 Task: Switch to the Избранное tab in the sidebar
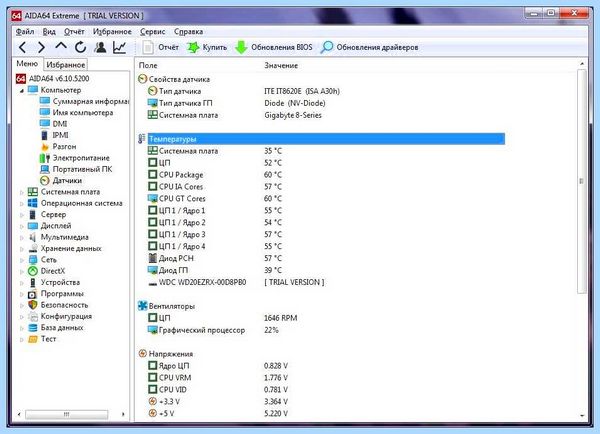(66, 65)
